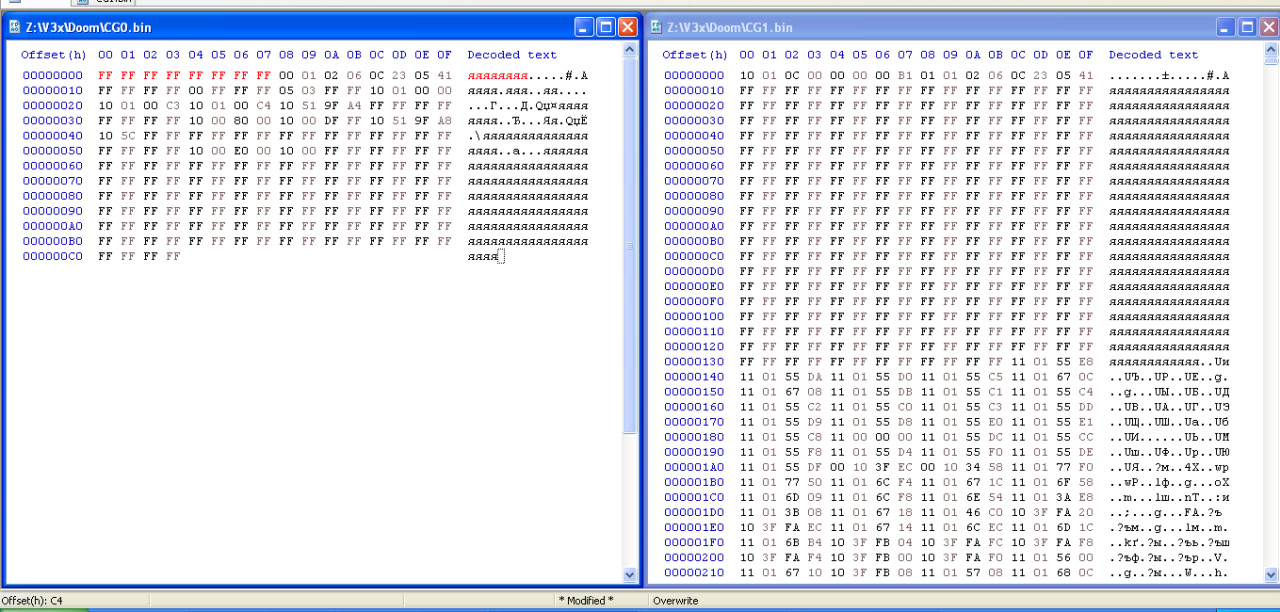Close the CG0.bin window
This screenshot has width=1280, height=612.
pyautogui.click(x=628, y=27)
